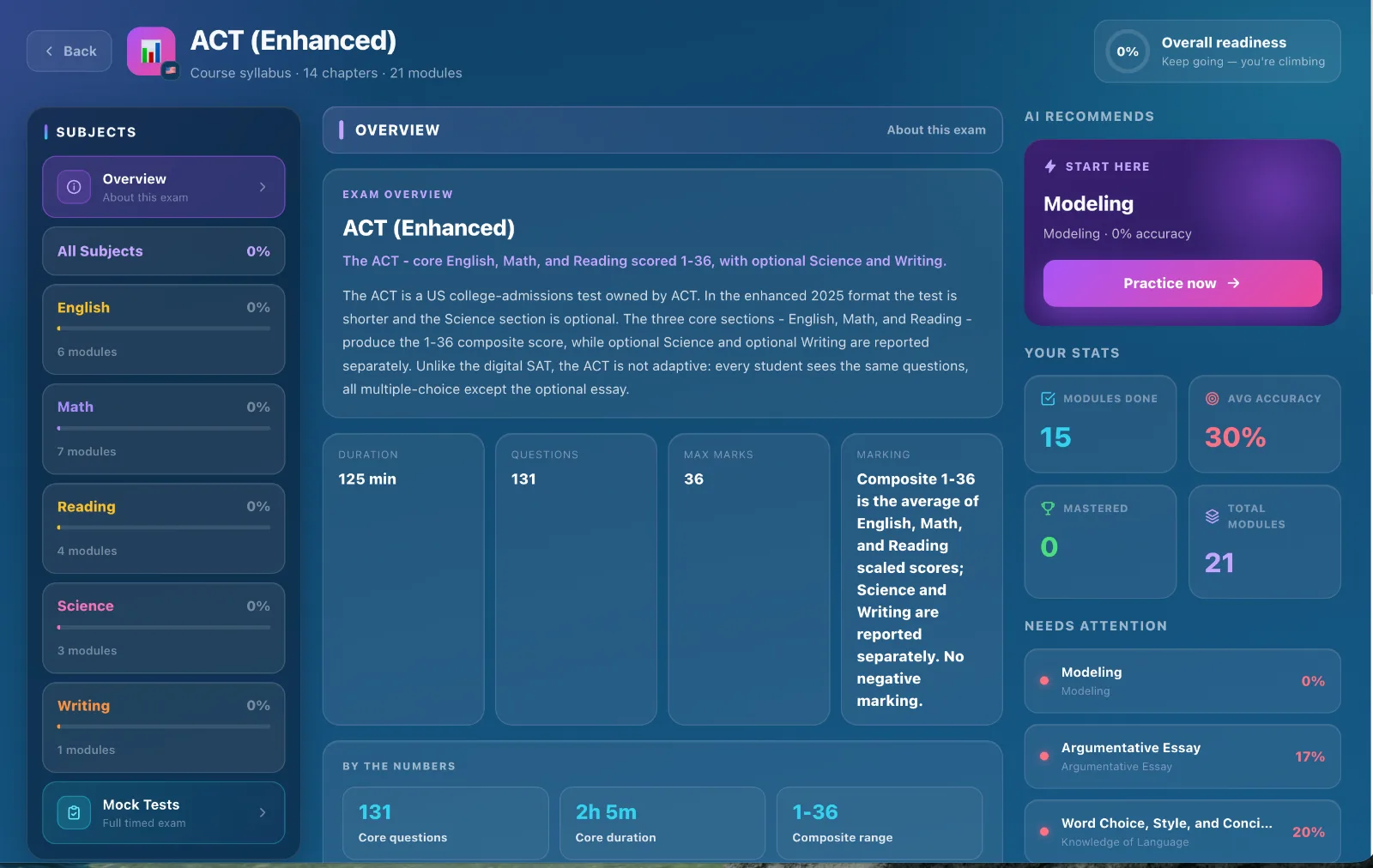Select All Subjects in the sidebar

tap(164, 251)
